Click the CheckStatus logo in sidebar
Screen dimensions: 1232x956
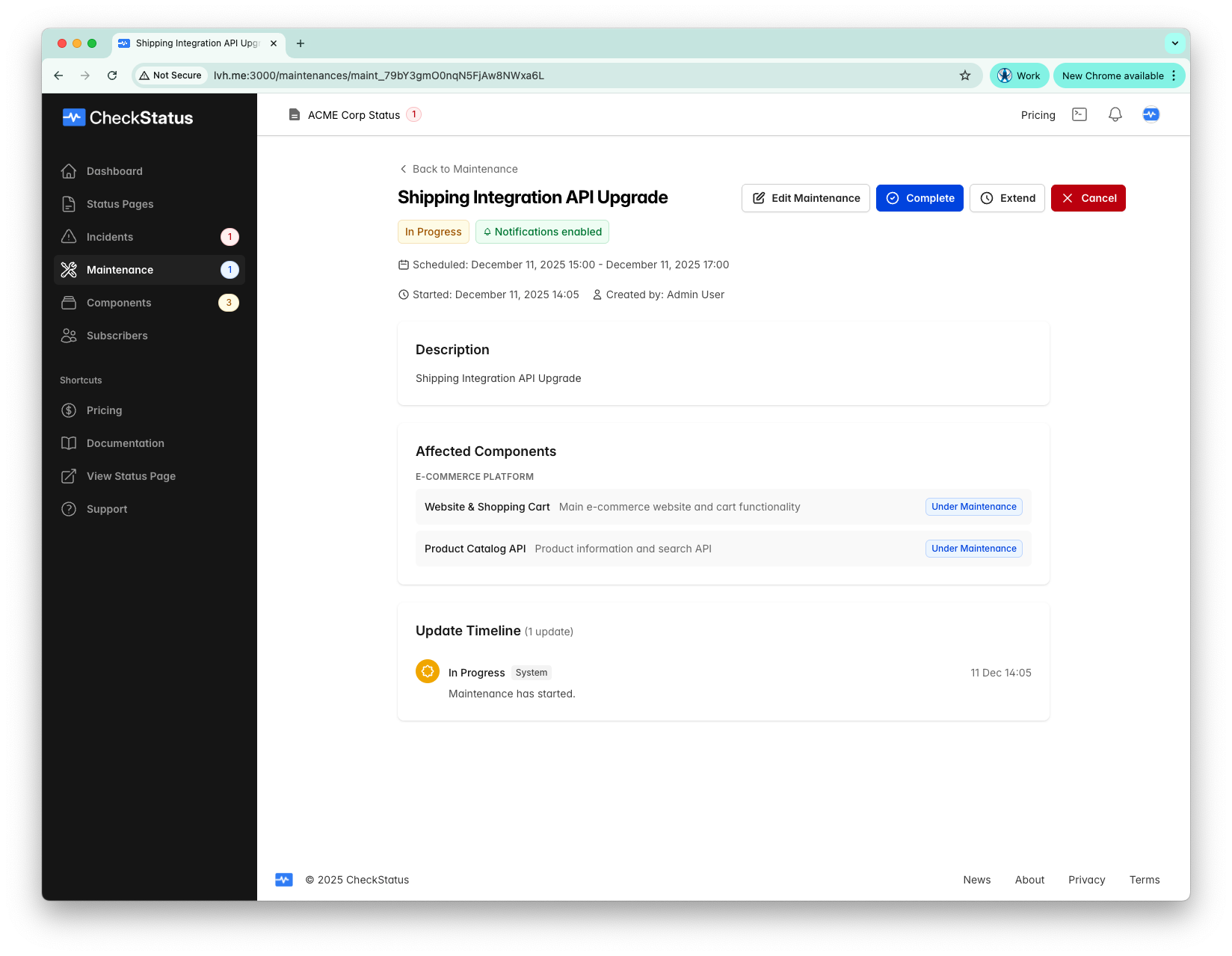coord(128,117)
